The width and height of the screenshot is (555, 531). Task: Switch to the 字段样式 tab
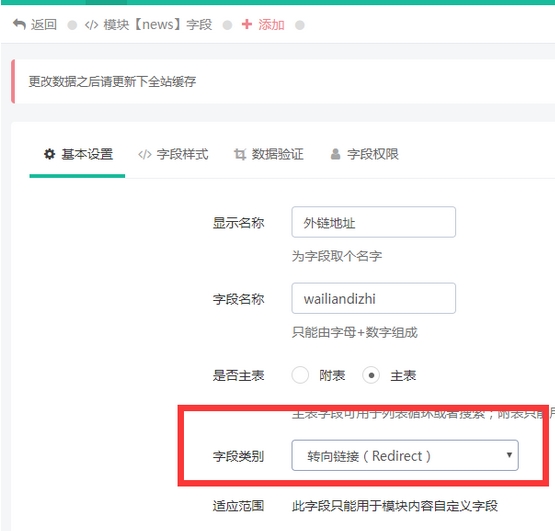[x=173, y=154]
